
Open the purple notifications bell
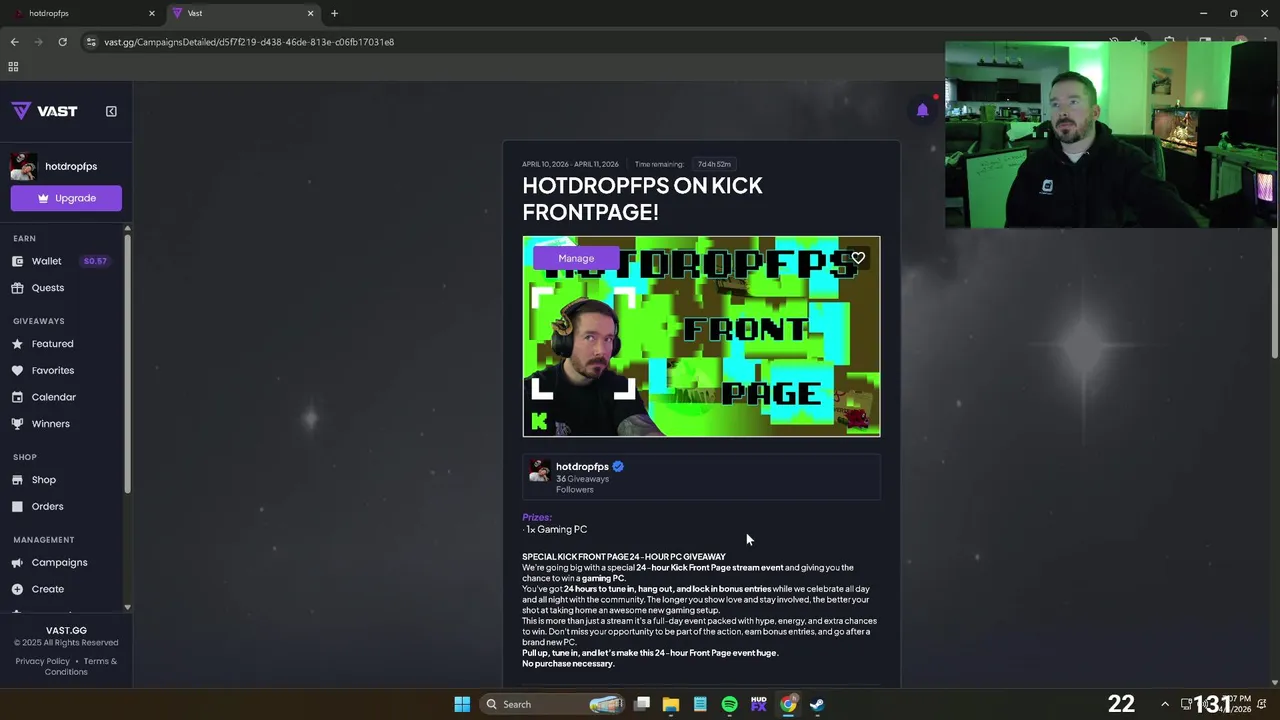922,110
